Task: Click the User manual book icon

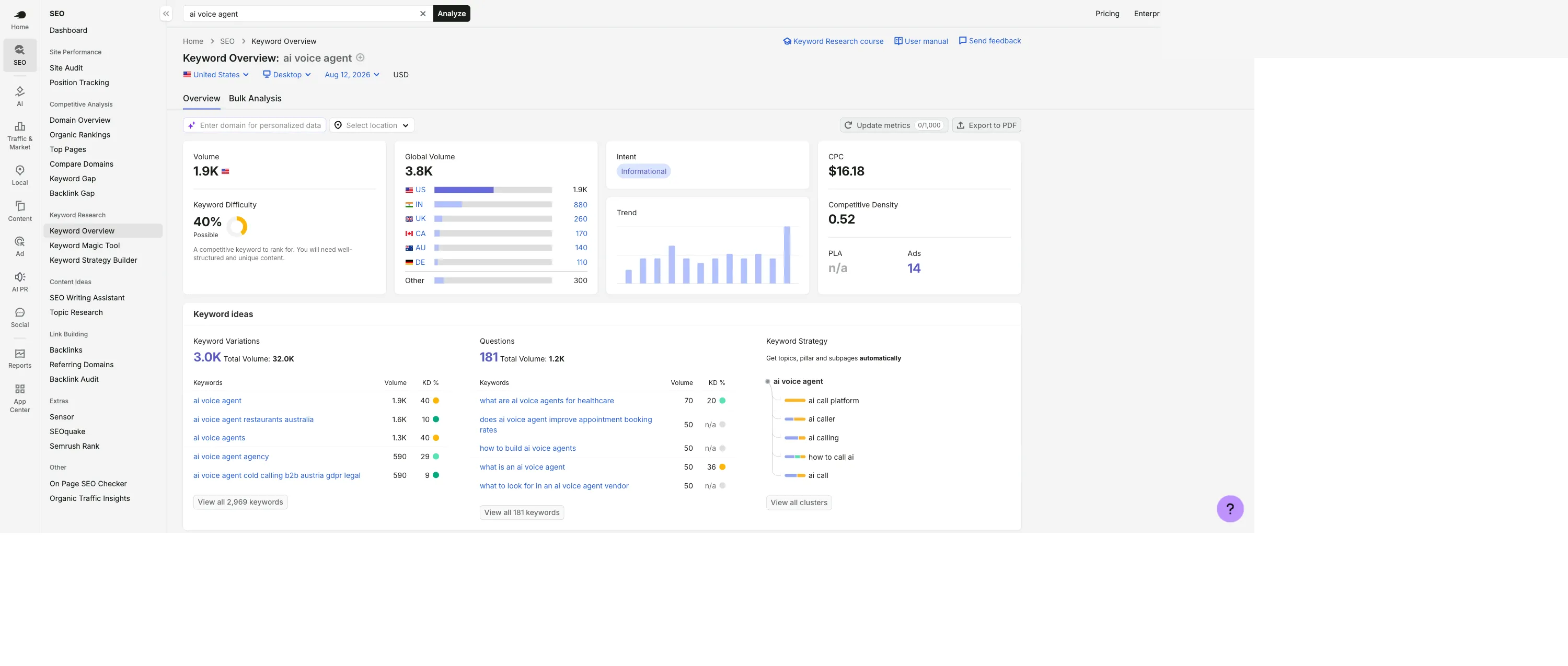Action: [898, 41]
